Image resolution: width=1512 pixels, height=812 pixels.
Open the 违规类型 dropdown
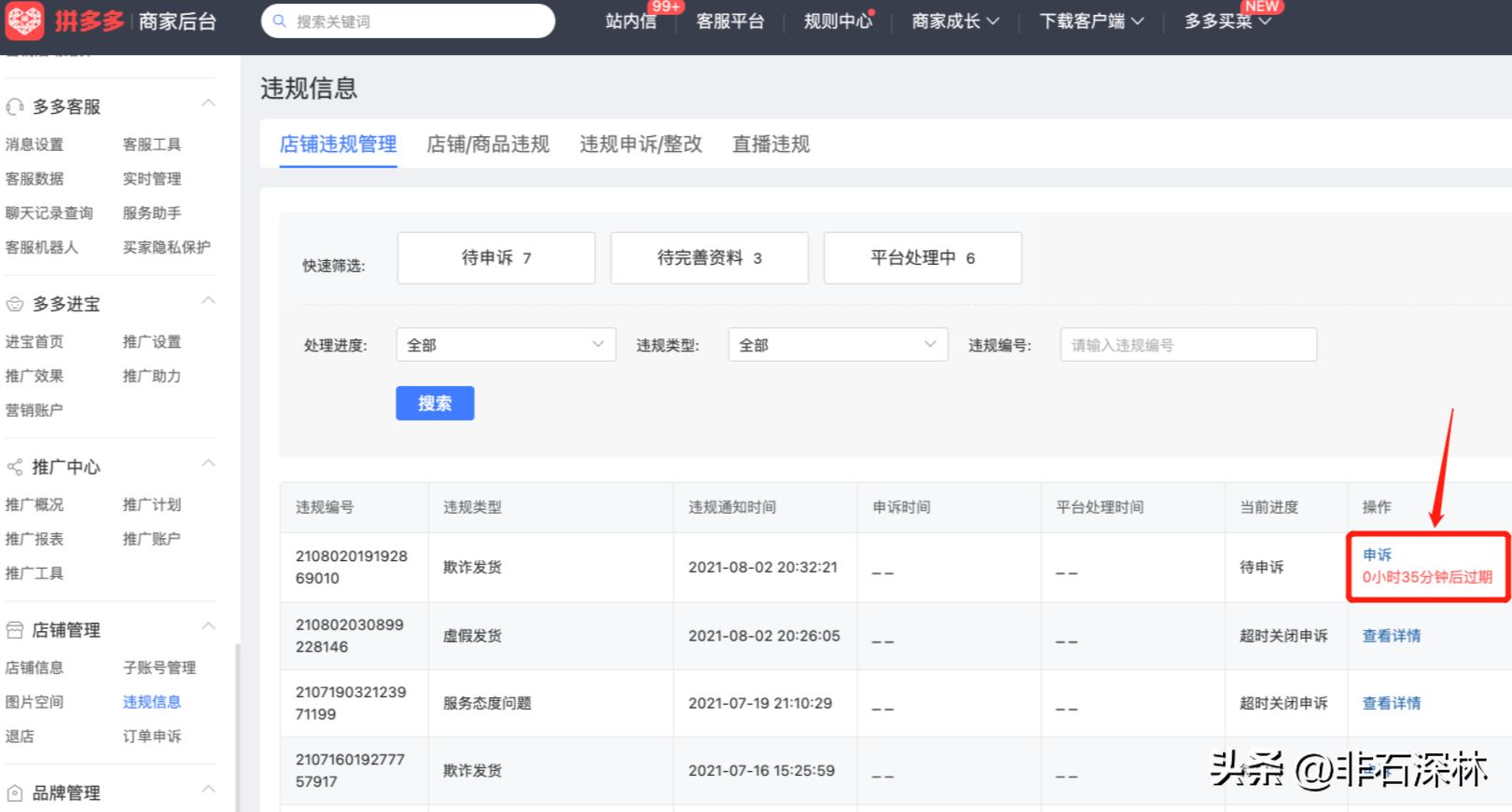coord(838,344)
